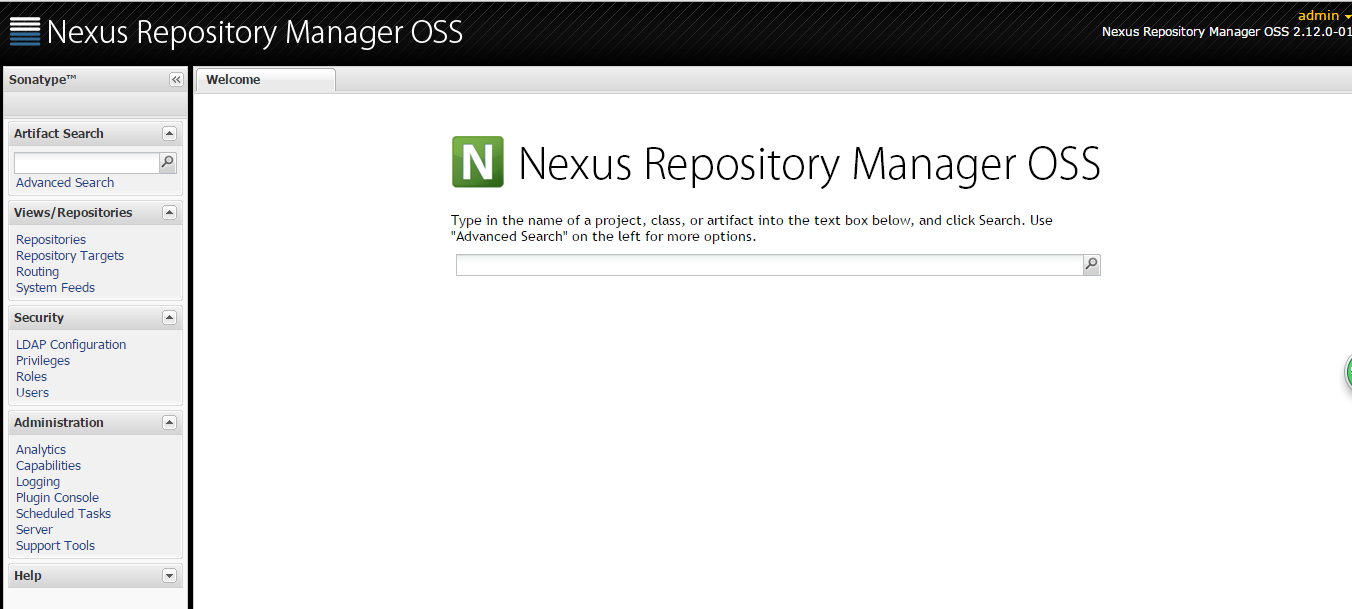Open Users under Security
Image resolution: width=1352 pixels, height=609 pixels.
pyautogui.click(x=32, y=393)
